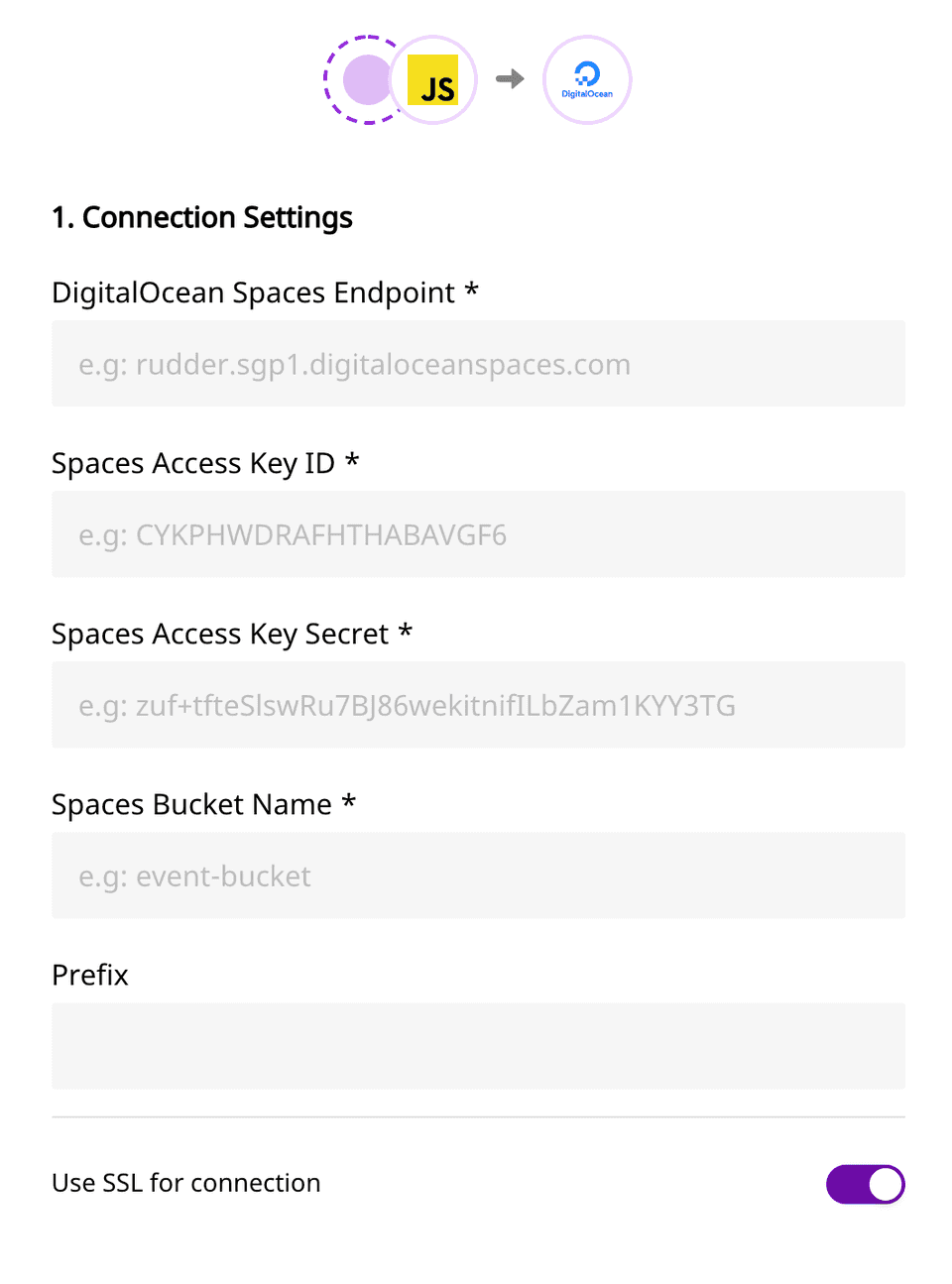Viewport: 952px width, 1284px height.
Task: Click the arrow between source and destination
Action: pos(510,79)
